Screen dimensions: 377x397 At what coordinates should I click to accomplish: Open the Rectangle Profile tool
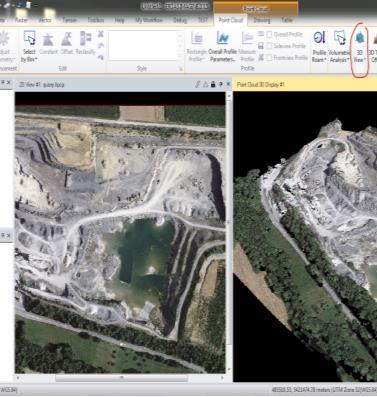point(197,46)
